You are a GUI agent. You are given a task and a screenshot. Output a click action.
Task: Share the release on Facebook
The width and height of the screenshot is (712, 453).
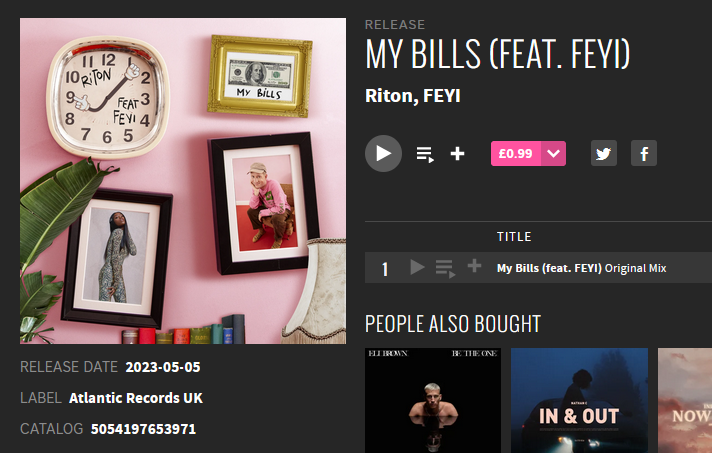click(x=643, y=153)
